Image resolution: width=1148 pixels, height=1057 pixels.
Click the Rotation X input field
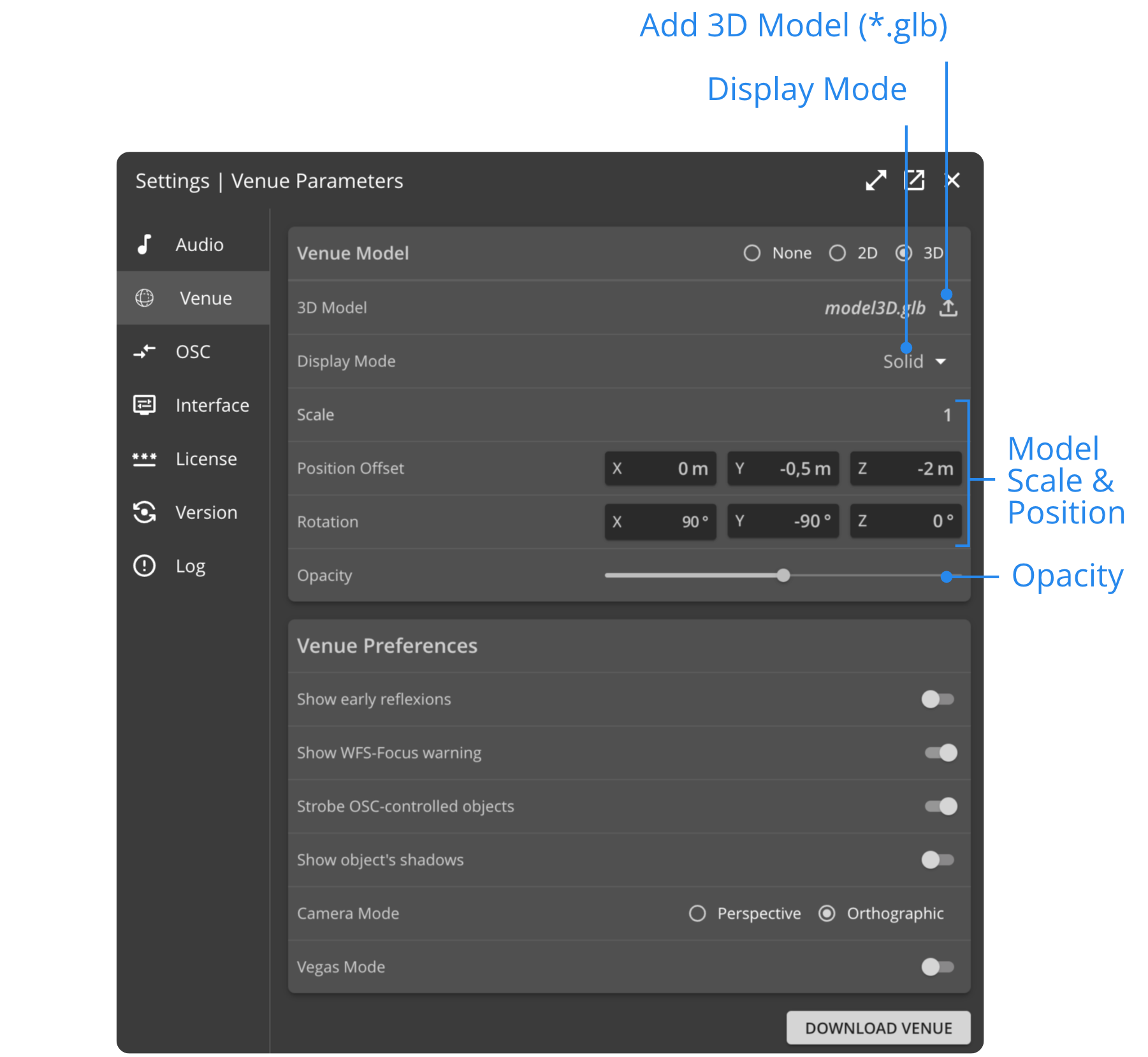coord(660,521)
